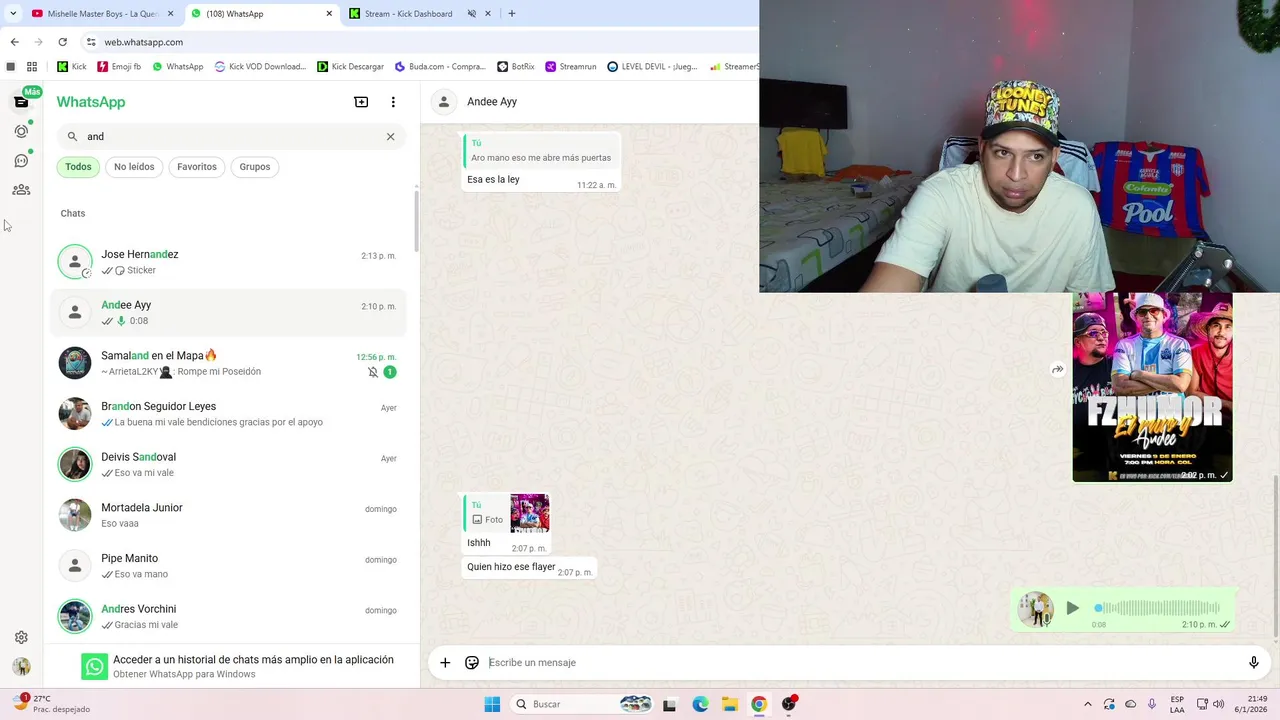Forward the FZ Humor flyer image

click(x=1057, y=370)
